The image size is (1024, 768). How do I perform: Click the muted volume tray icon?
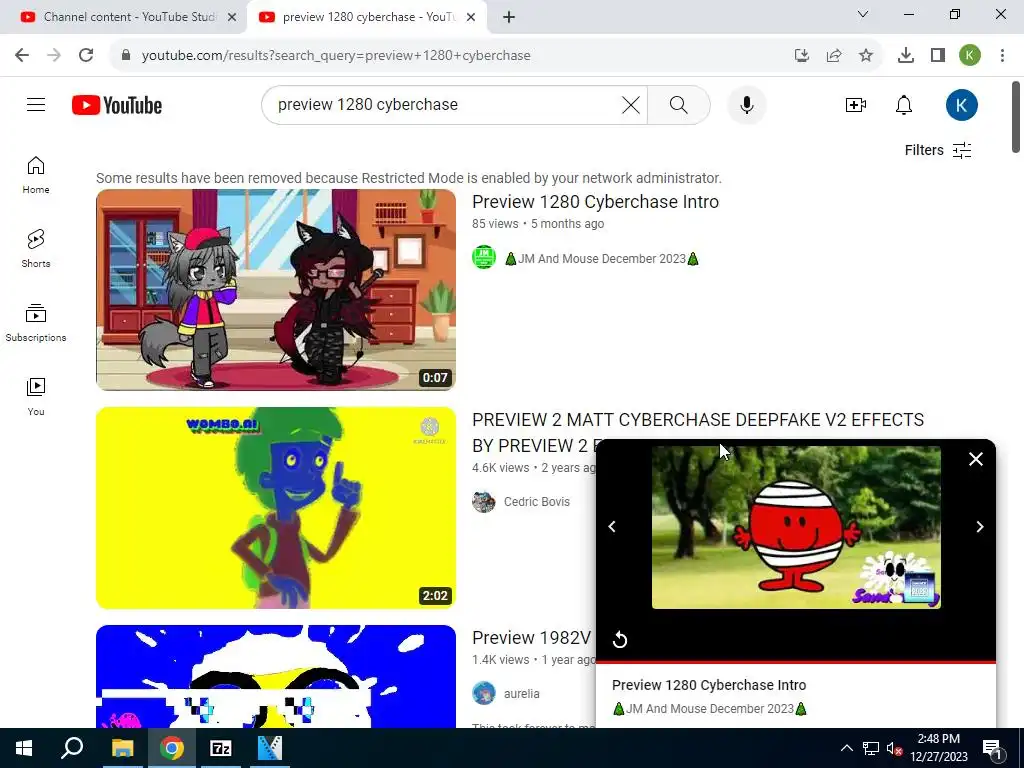[x=895, y=748]
